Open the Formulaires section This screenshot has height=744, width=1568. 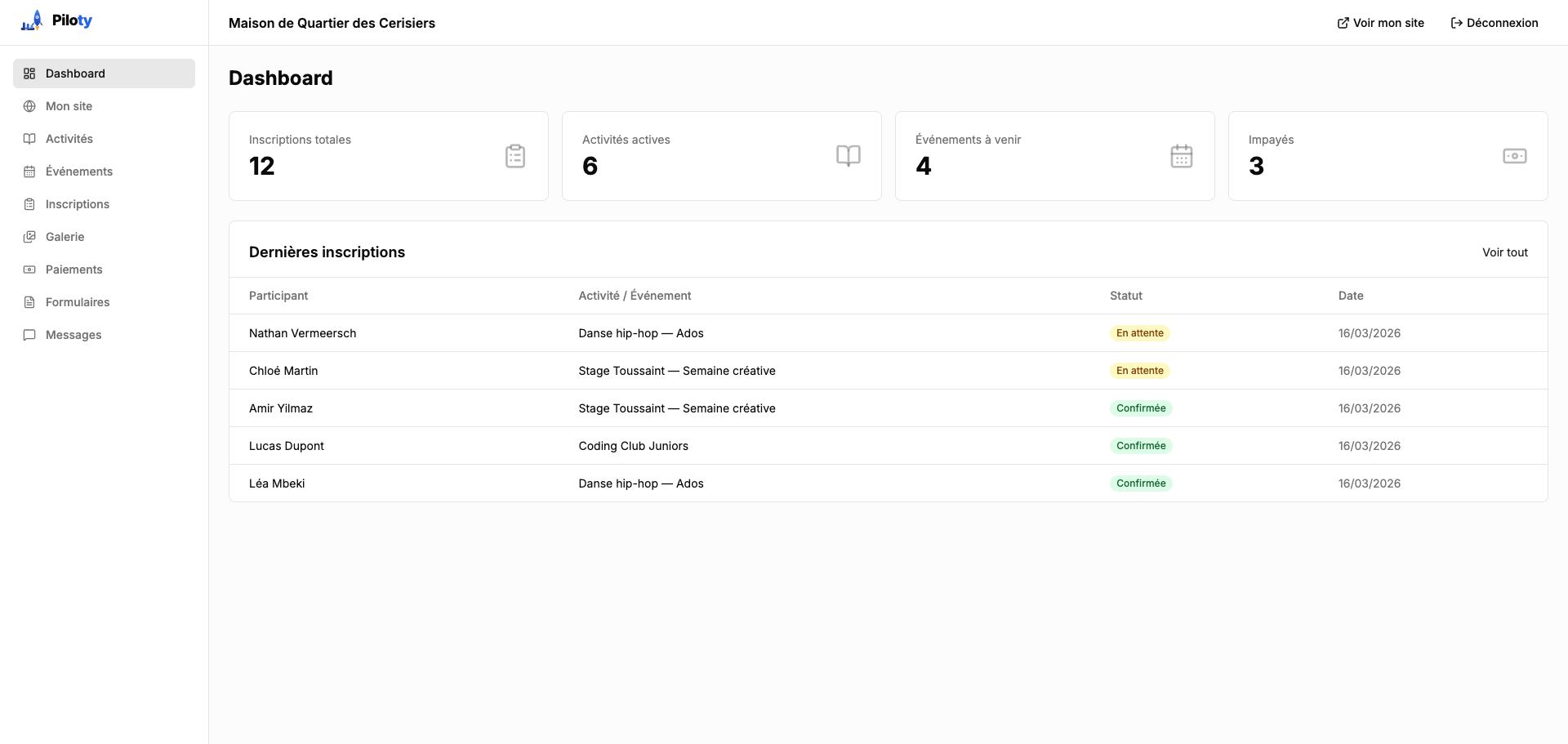coord(78,302)
